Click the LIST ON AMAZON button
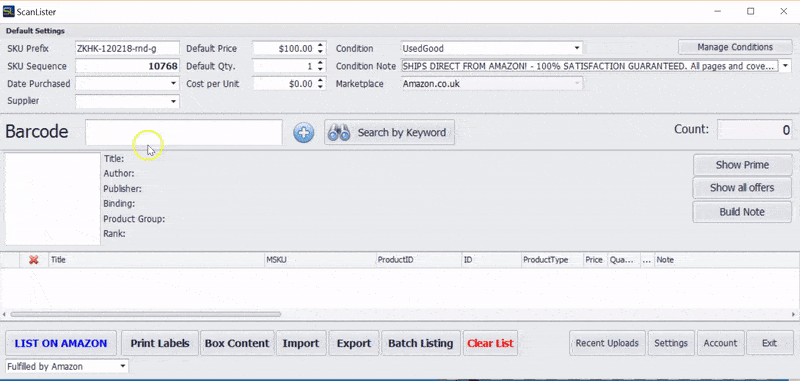This screenshot has width=800, height=381. coord(61,343)
